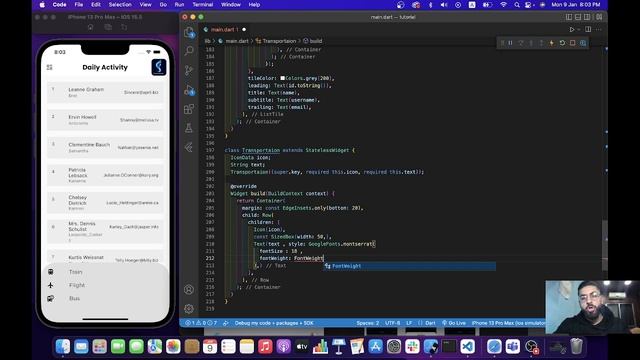This screenshot has width=640, height=360.
Task: Pick device iPhone 13 Pro Max in status bar
Action: [508, 323]
